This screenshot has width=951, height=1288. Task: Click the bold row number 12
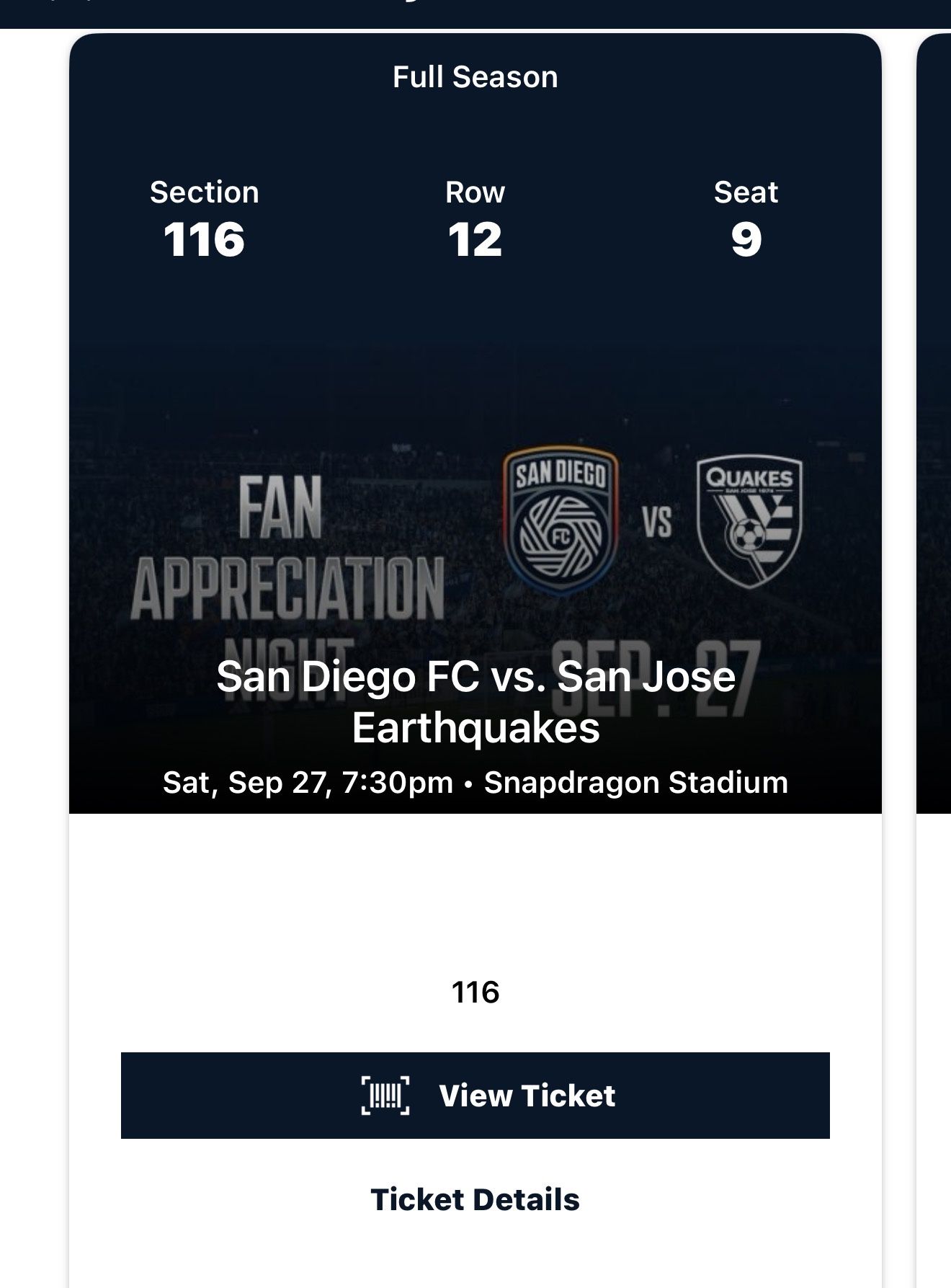tap(475, 239)
